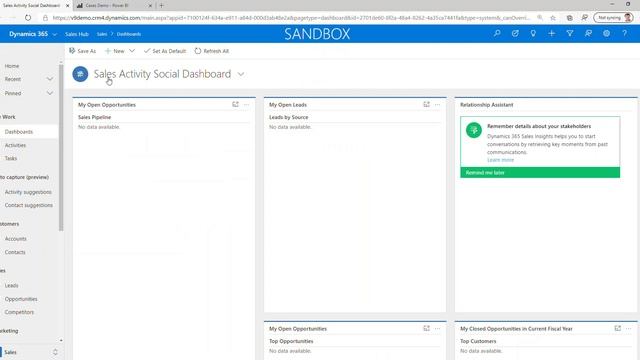Click the sidebar vertical scrollbar
The height and width of the screenshot is (360, 640).
(61, 147)
